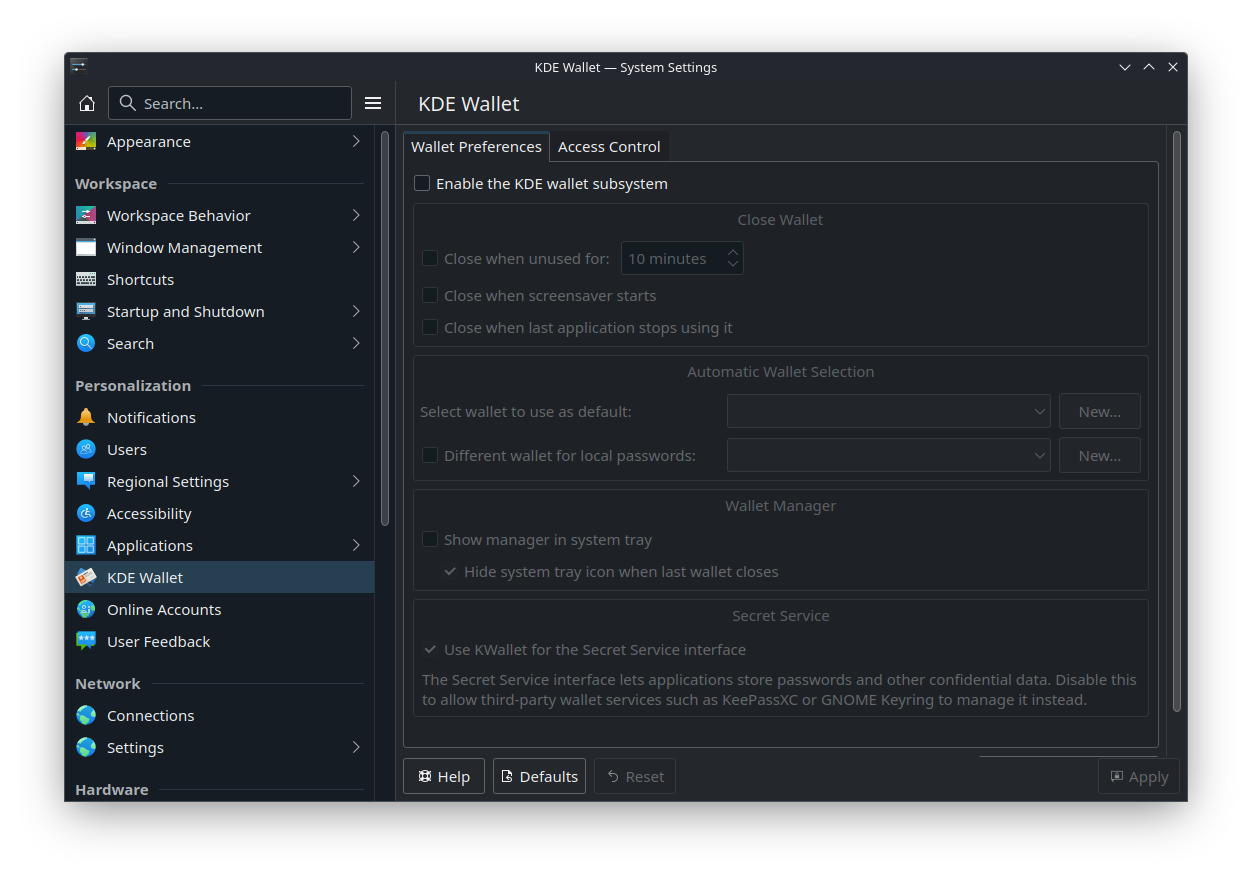Viewport: 1252px width, 878px height.
Task: Click the Notifications bell icon
Action: click(86, 418)
